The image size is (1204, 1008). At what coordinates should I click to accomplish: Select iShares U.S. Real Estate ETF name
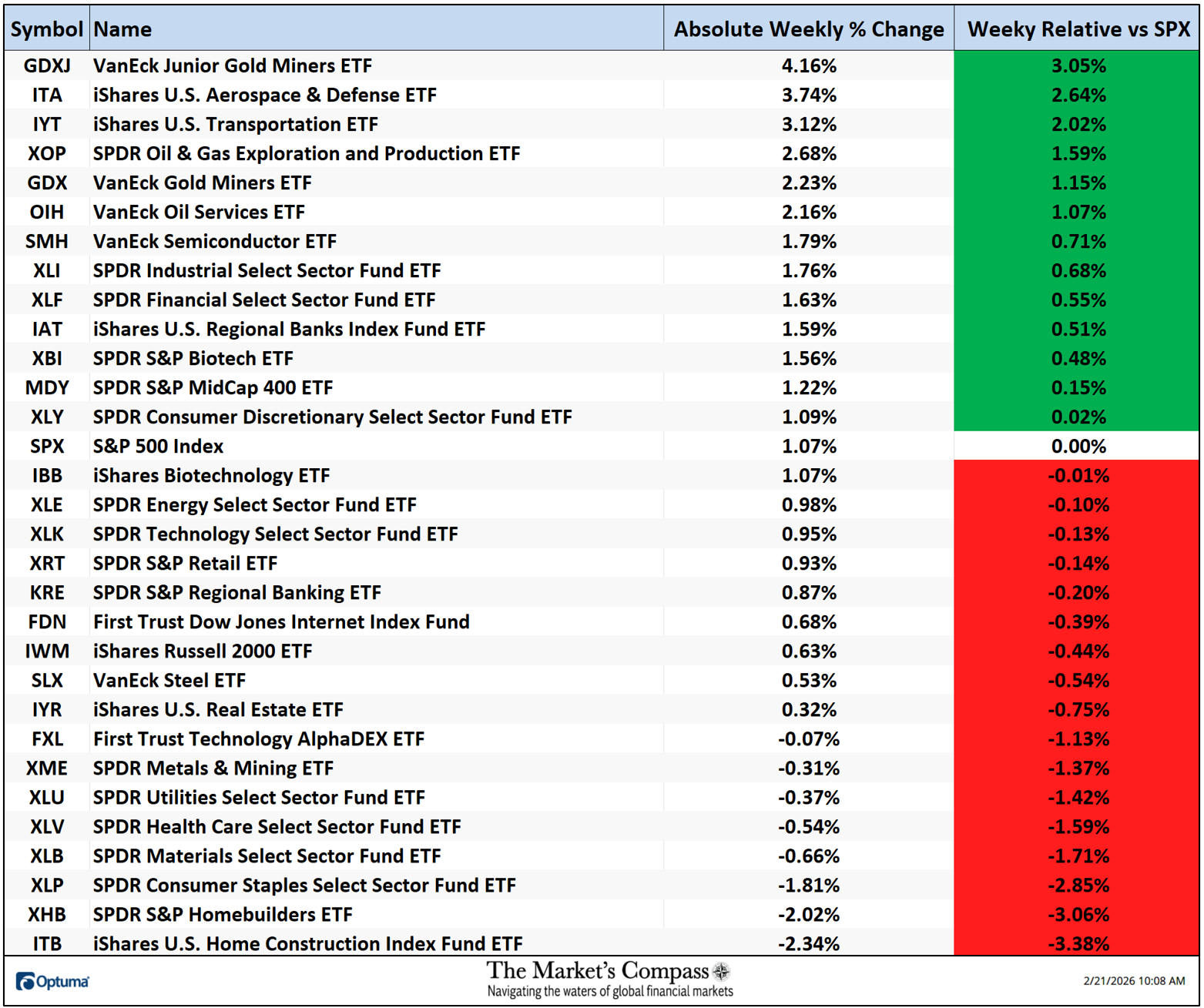[x=218, y=709]
